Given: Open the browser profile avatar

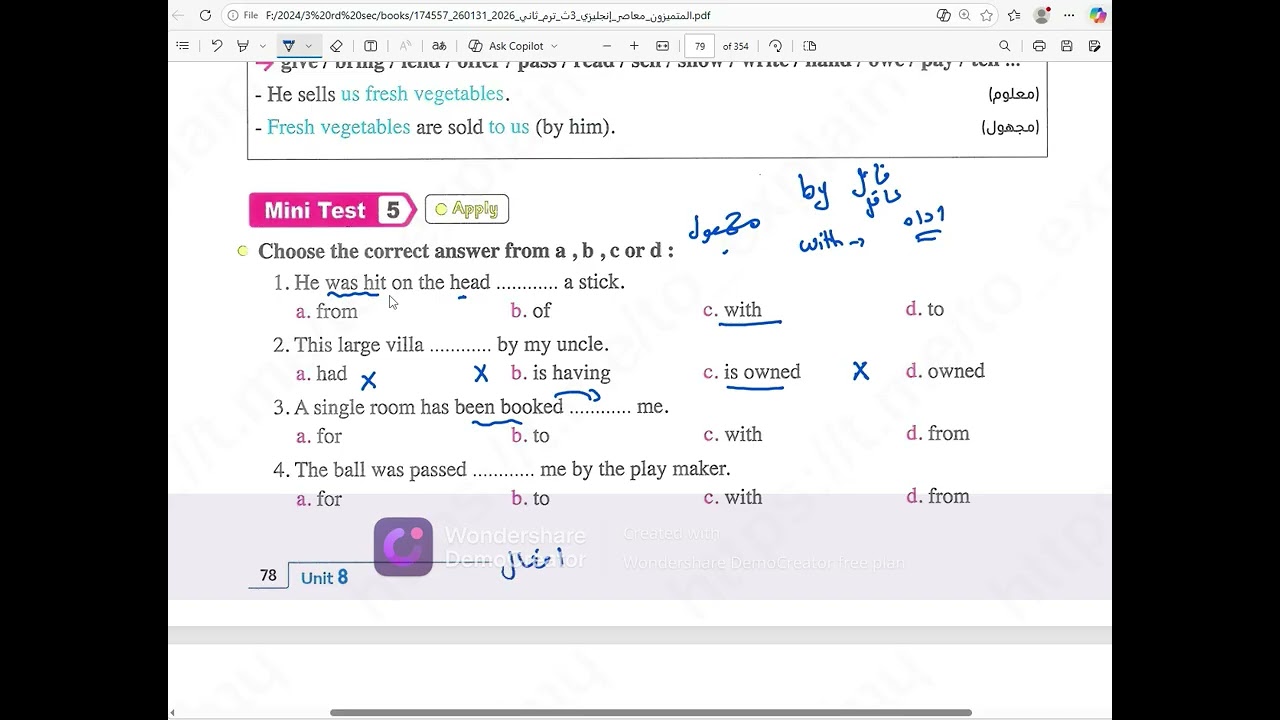Looking at the screenshot, I should 1042,15.
